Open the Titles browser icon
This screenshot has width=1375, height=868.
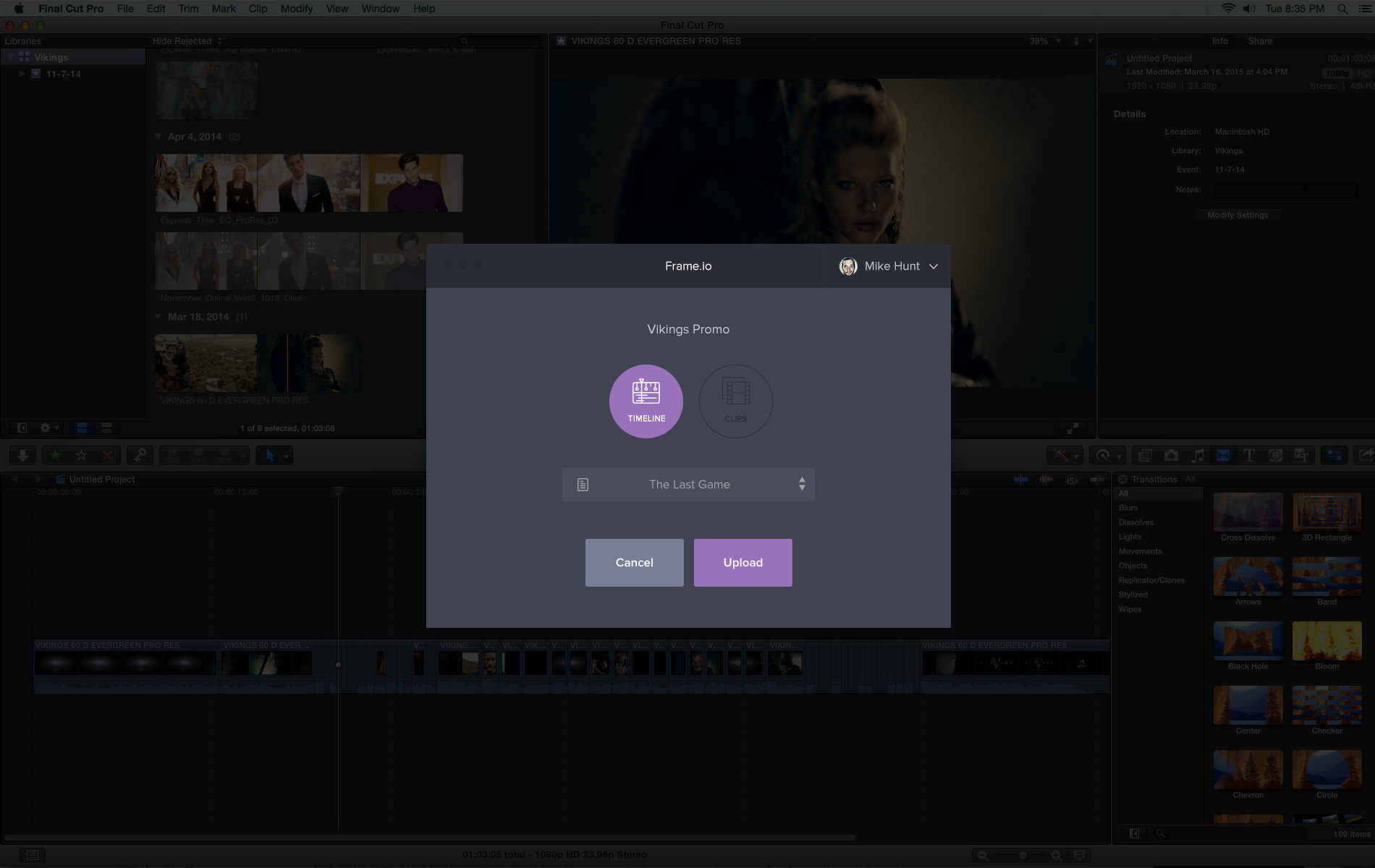click(x=1249, y=456)
